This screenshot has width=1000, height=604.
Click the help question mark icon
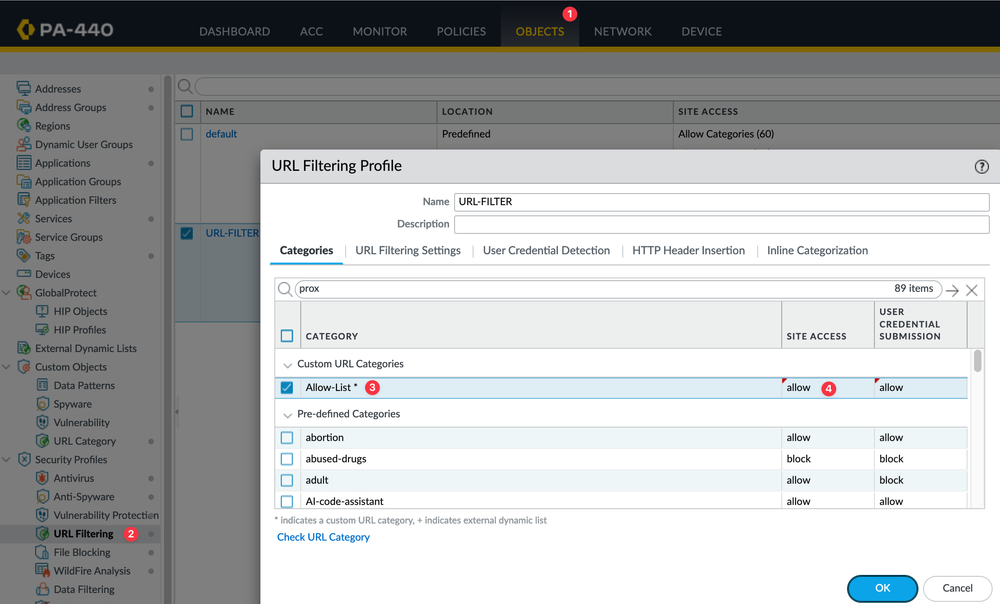[x=981, y=167]
